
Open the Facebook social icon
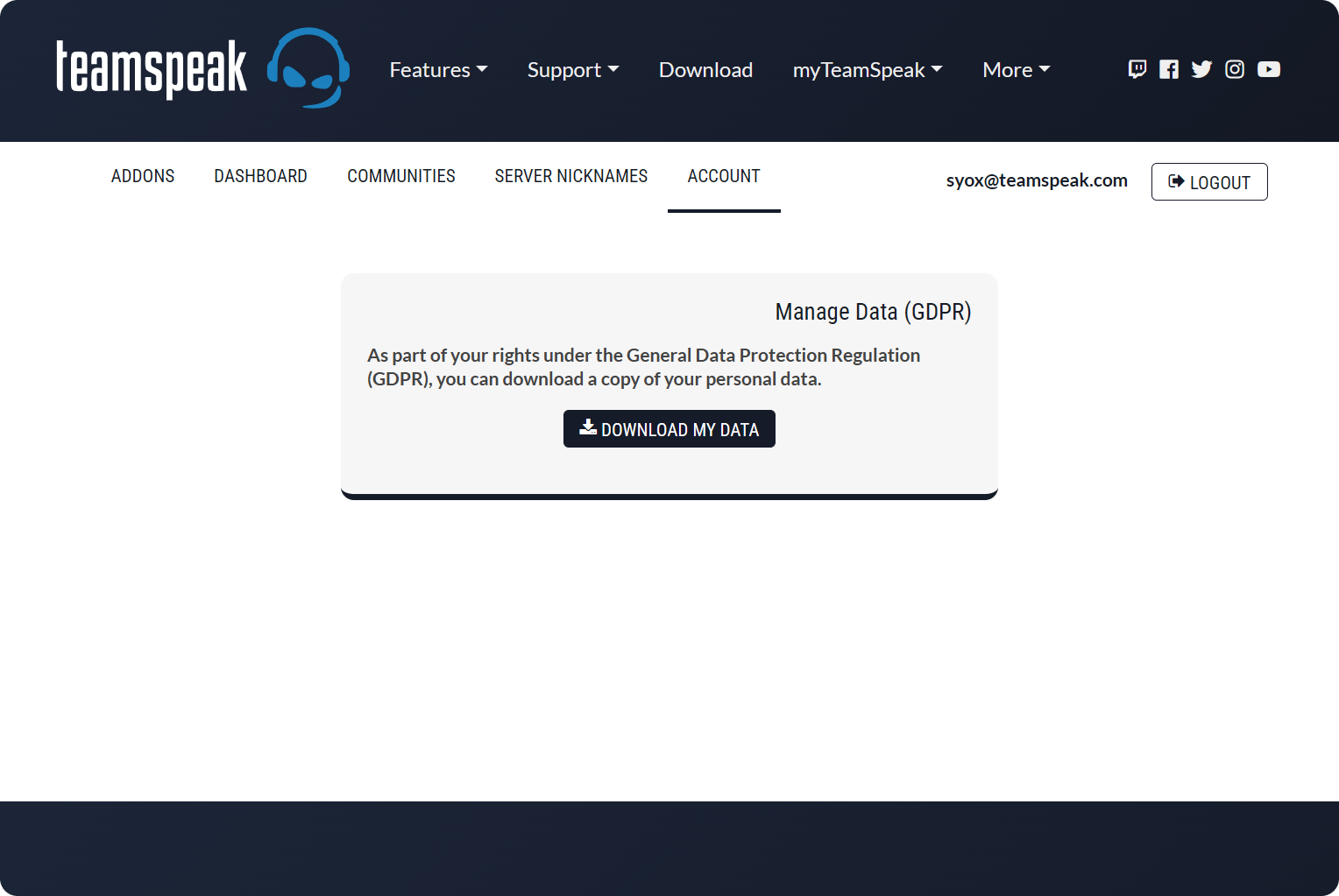click(x=1169, y=69)
